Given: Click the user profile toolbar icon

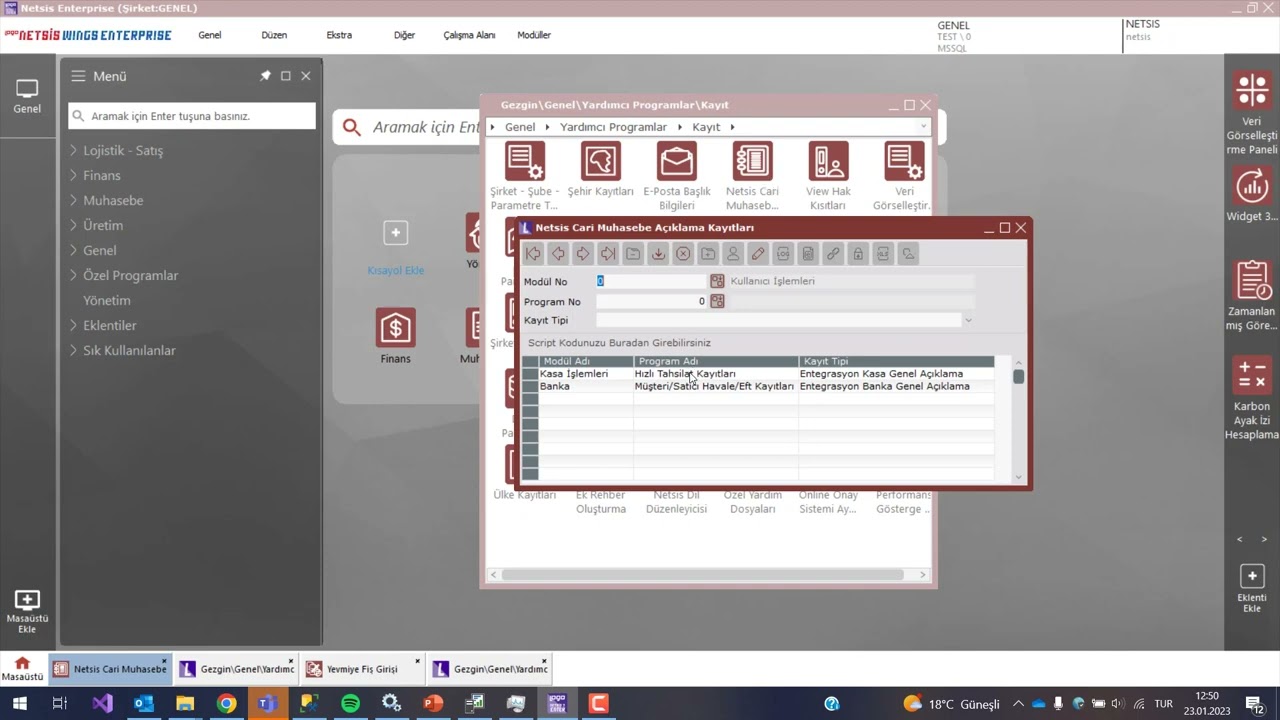Looking at the screenshot, I should [733, 254].
